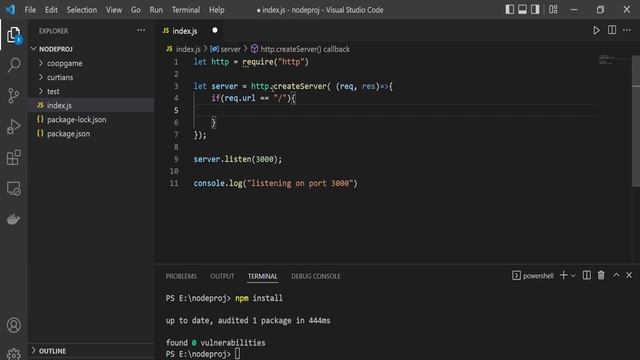Toggle the bottom panel layout

point(522,9)
